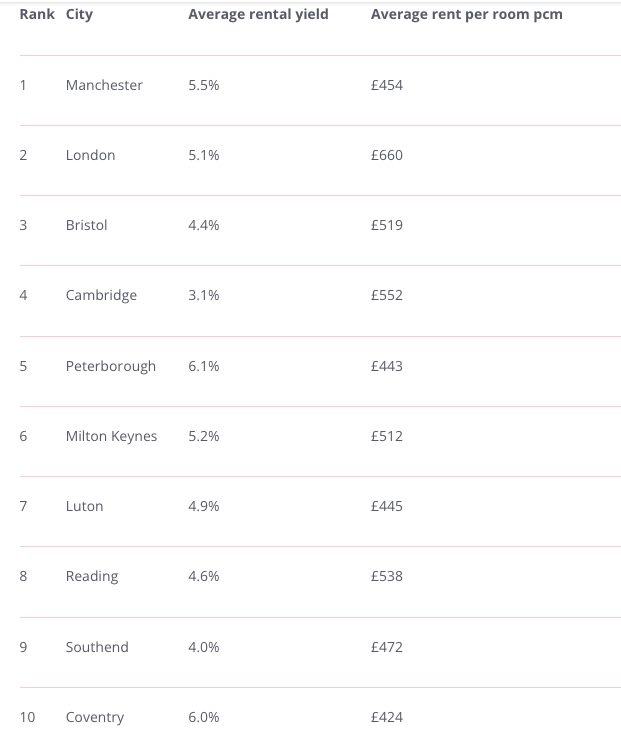
Task: Click the Average rental yield header
Action: (x=258, y=15)
